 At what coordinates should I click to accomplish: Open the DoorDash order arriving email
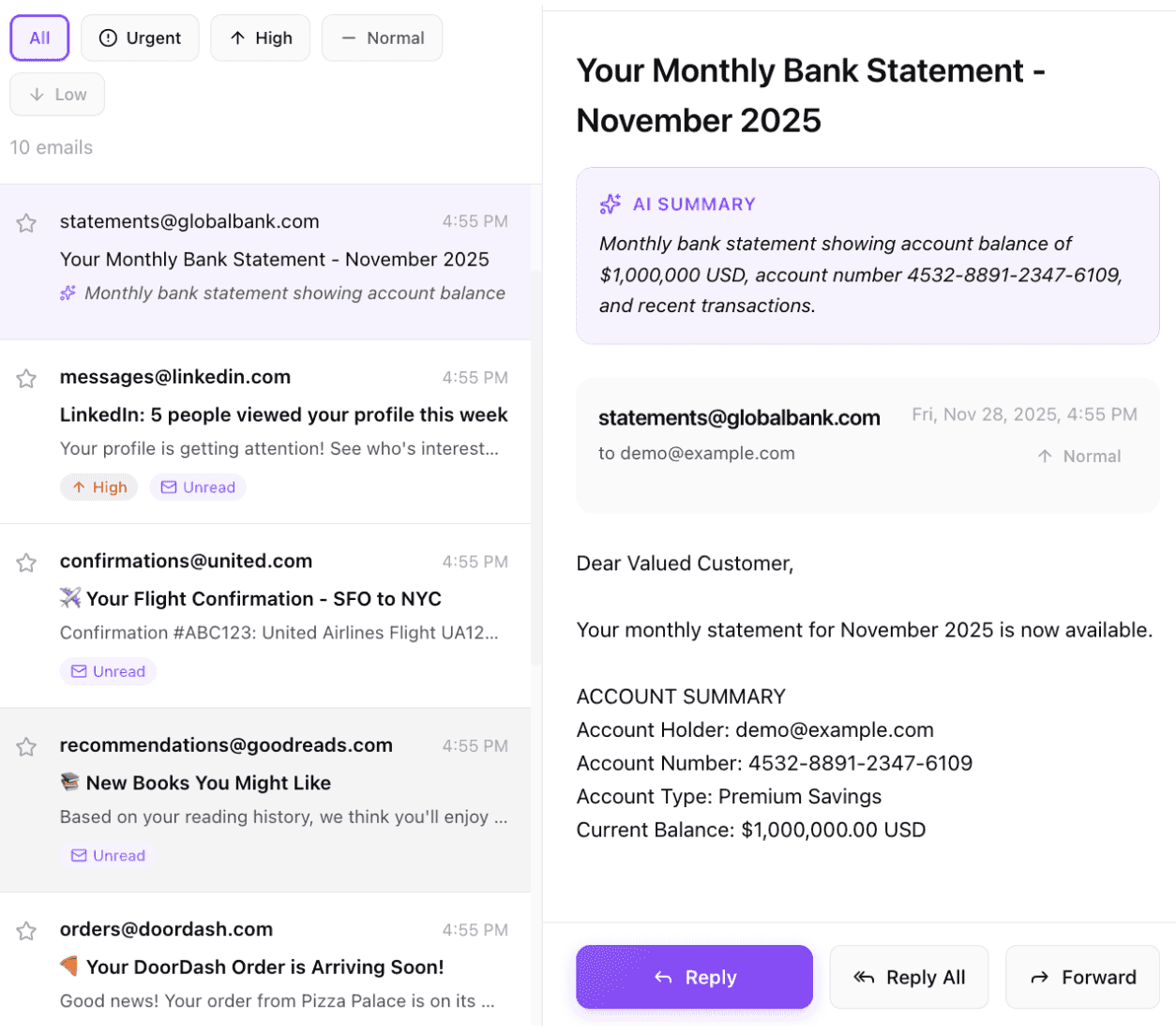265,967
